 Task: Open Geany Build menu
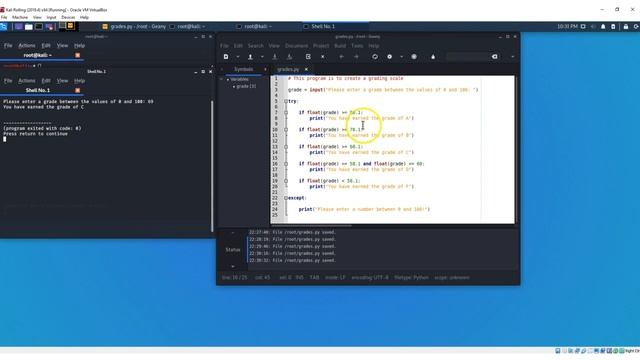(340, 46)
